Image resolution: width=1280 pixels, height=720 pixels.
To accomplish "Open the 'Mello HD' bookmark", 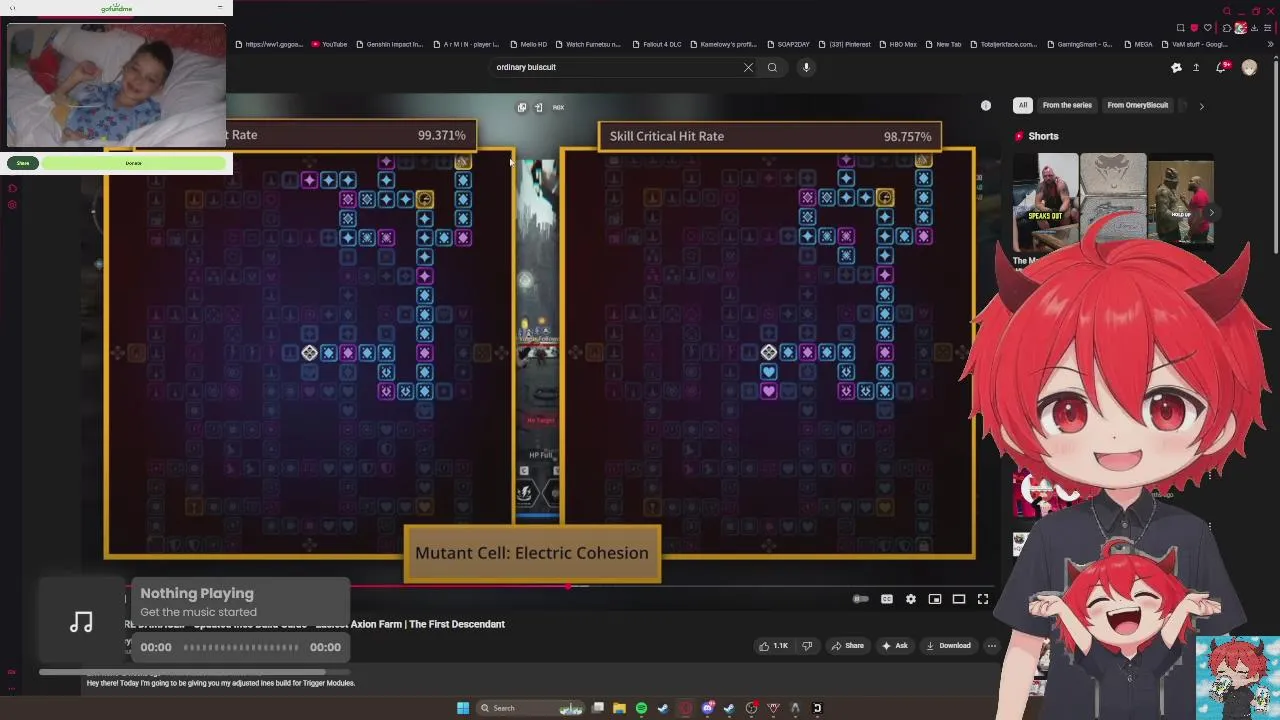I will [528, 44].
